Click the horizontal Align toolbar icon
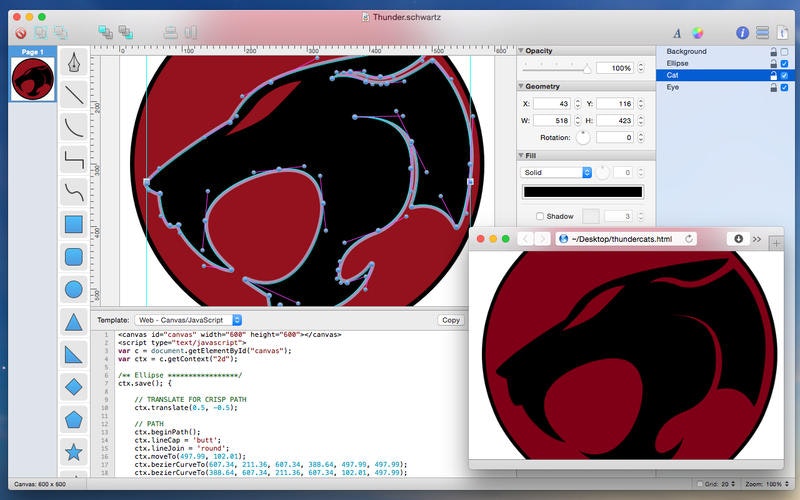 click(170, 33)
